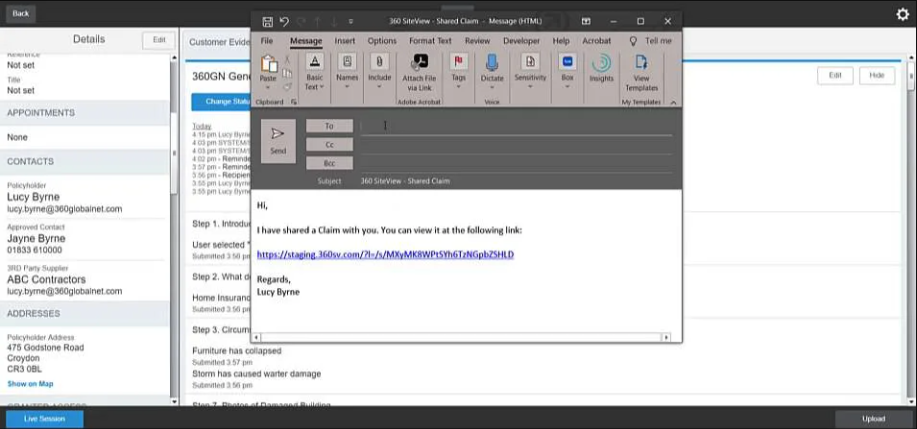Screen dimensions: 917x429
Task: Open the settings gear in 360 SiteView
Action: [902, 15]
